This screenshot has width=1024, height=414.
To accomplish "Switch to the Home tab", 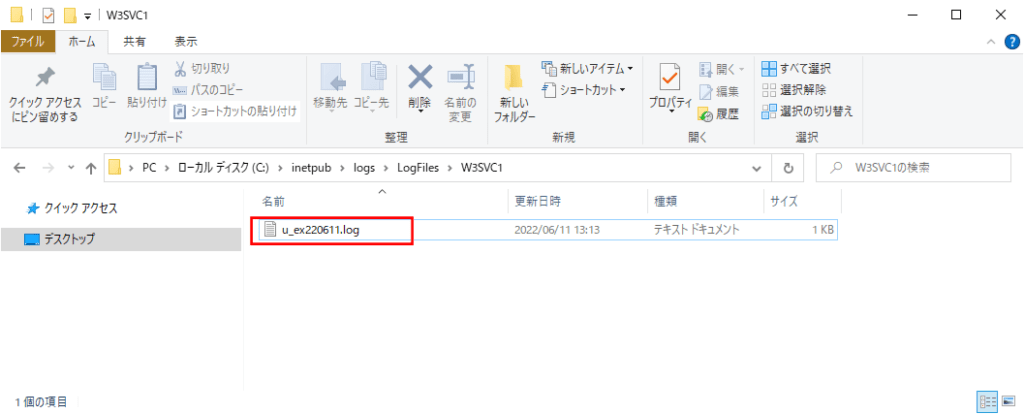I will click(82, 42).
